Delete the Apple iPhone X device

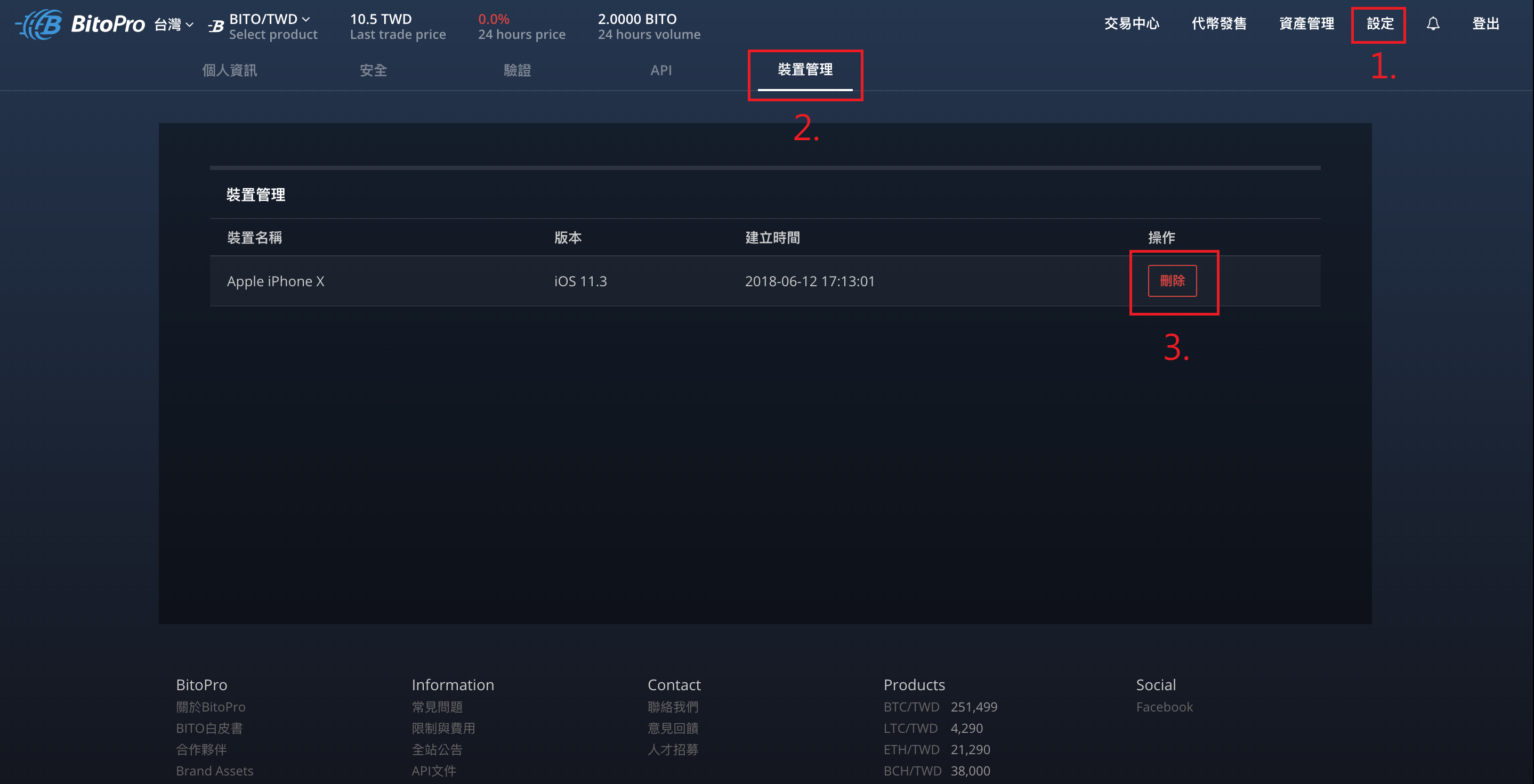(1172, 281)
